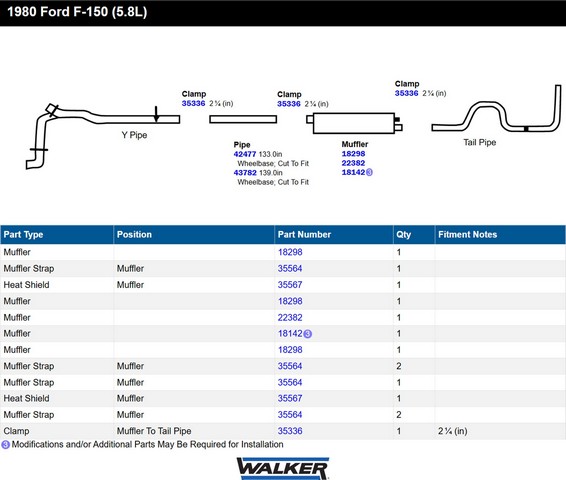Open pipe part 43782 link

pyautogui.click(x=245, y=173)
